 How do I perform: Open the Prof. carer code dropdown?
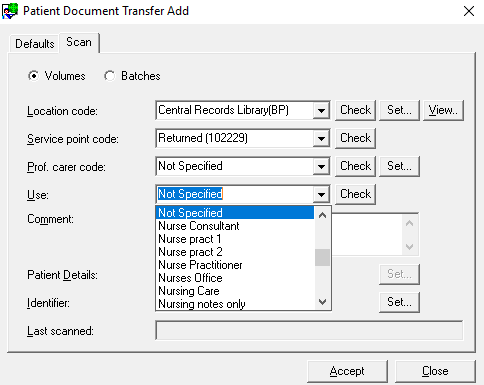(x=321, y=166)
